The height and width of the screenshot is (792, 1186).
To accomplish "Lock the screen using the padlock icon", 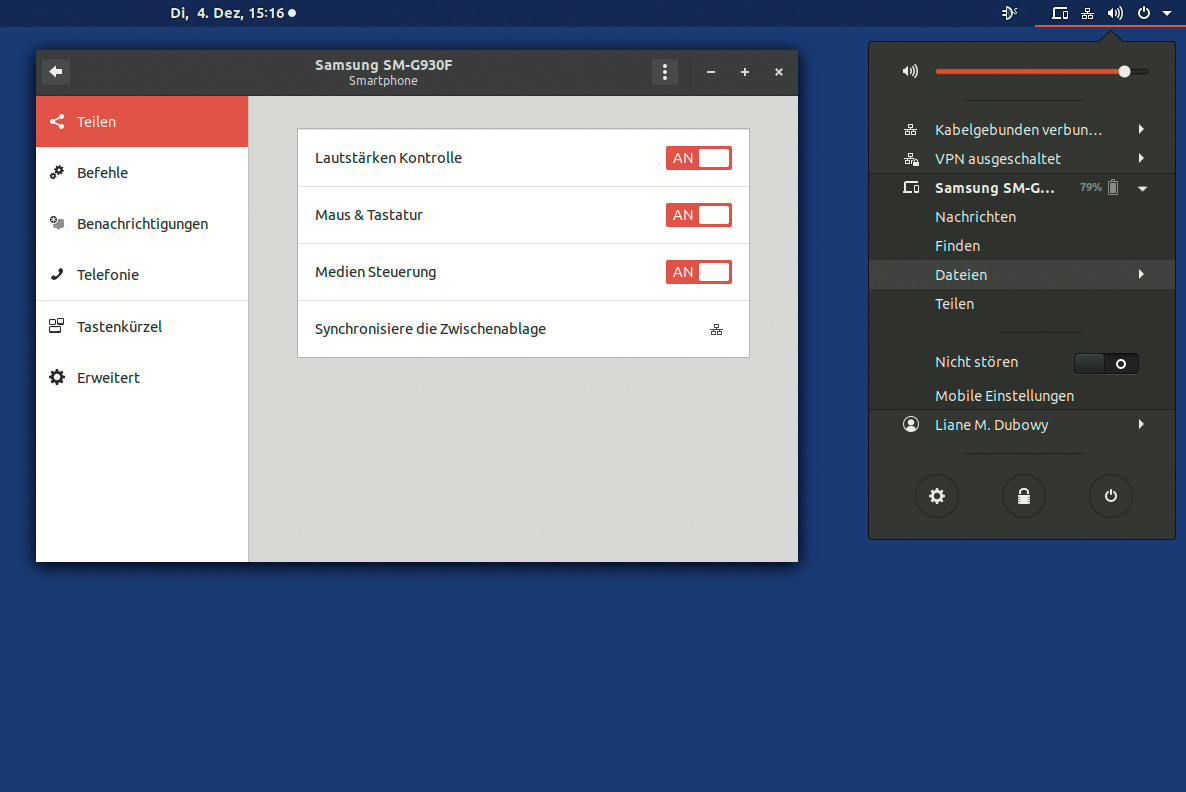I will pos(1024,497).
